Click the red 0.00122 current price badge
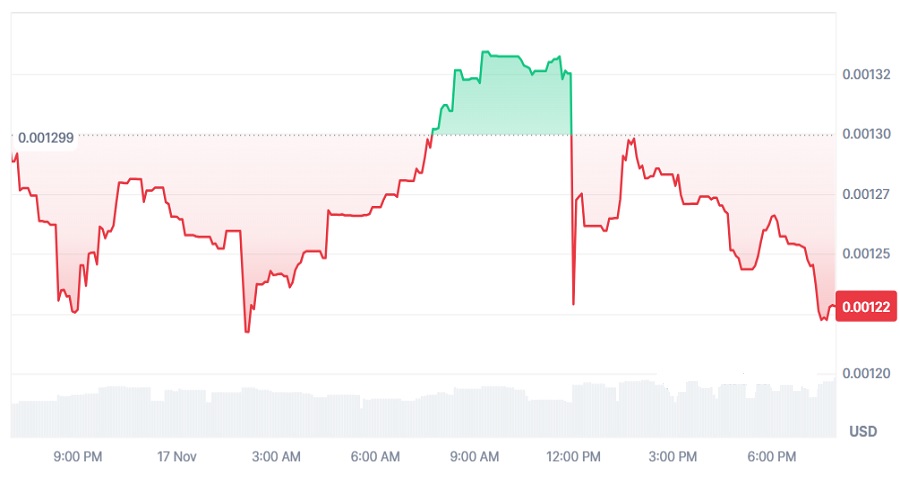Viewport: 900px width, 500px height. pos(866,307)
